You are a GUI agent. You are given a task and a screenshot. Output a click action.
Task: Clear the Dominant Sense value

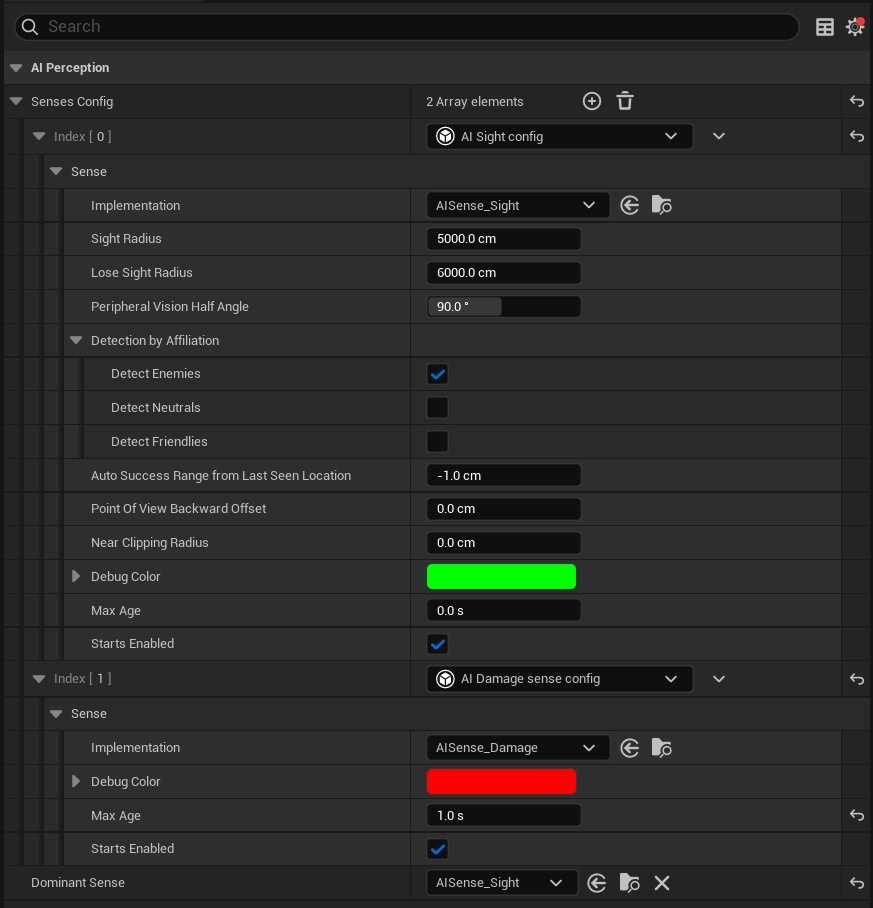pos(661,883)
